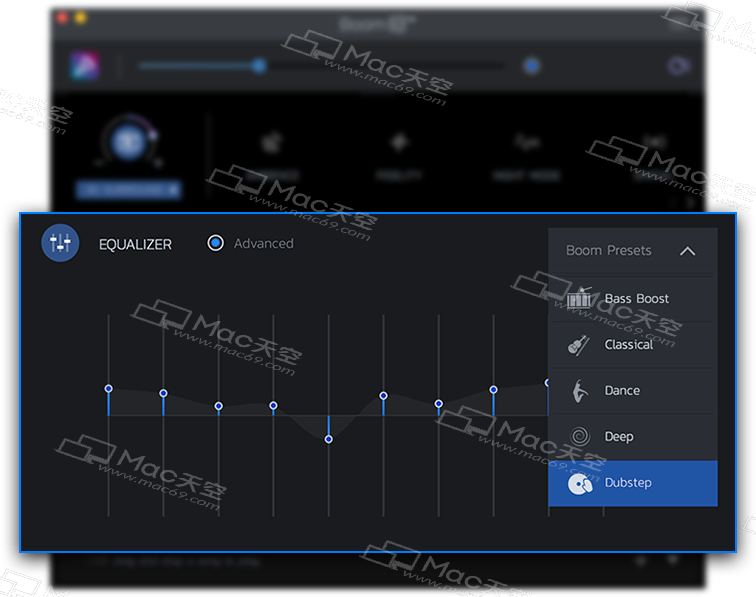Click the third equalizer band handle
The height and width of the screenshot is (597, 756).
[x=218, y=406]
